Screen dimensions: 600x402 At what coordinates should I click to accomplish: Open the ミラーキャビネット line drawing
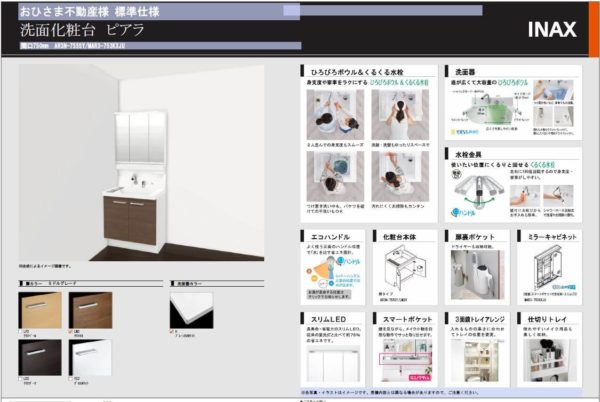pos(549,270)
